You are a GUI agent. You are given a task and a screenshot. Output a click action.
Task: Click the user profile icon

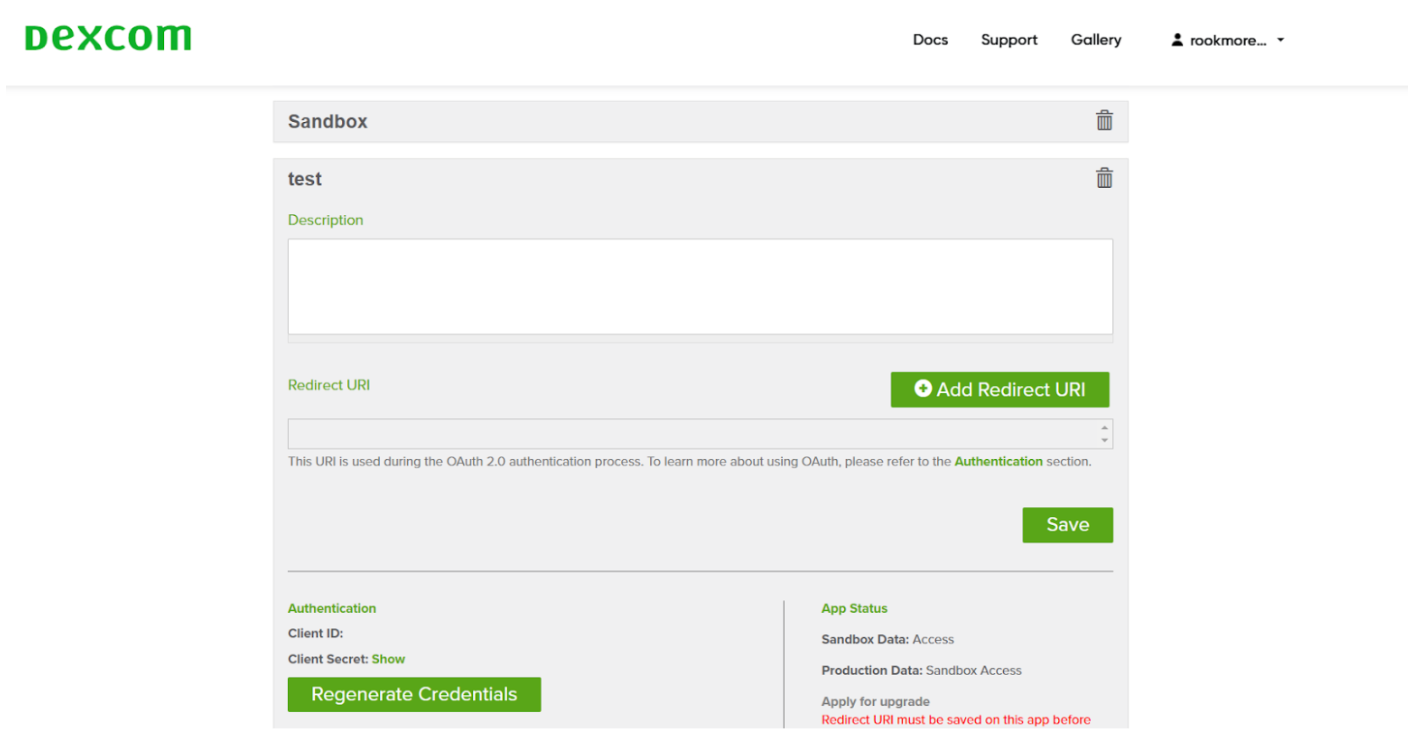1177,41
